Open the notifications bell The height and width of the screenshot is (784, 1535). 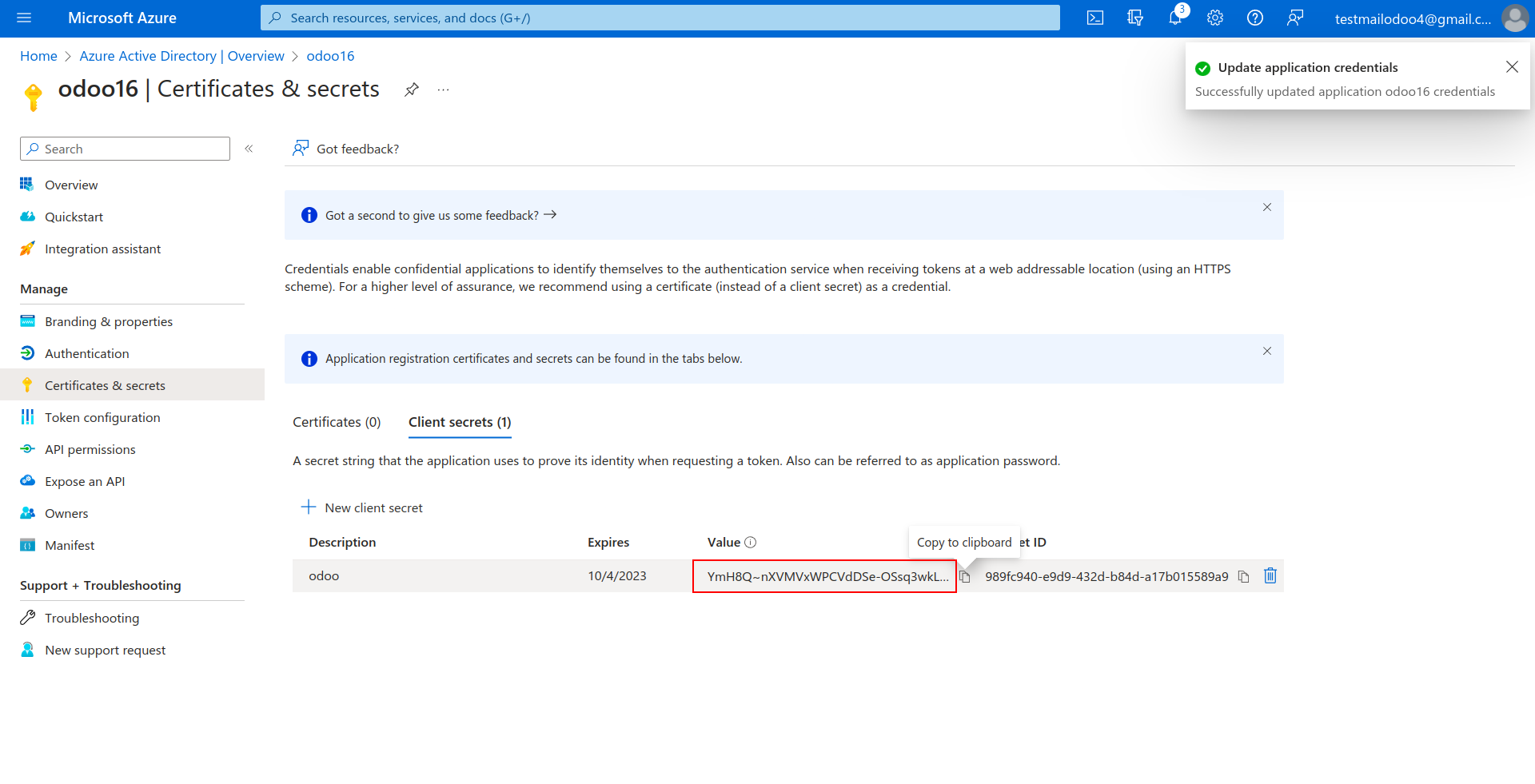(1175, 18)
